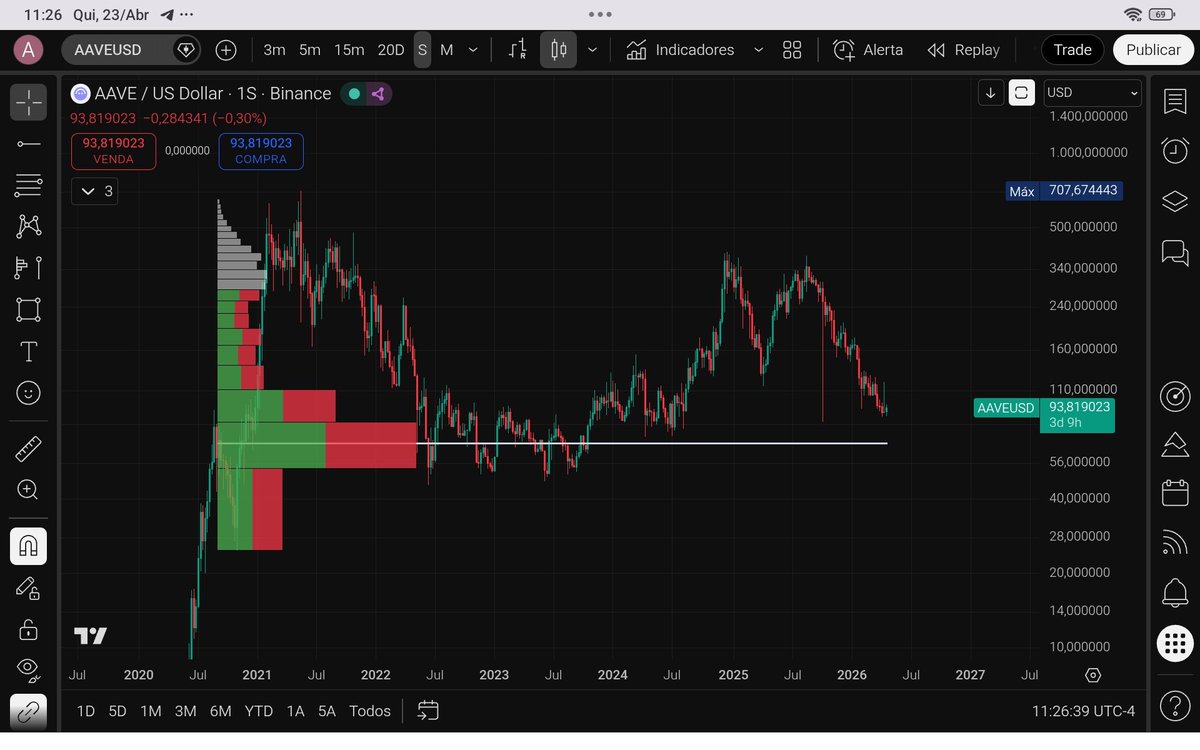Open the object tree layers panel
The image size is (1200, 750).
coord(1175,201)
